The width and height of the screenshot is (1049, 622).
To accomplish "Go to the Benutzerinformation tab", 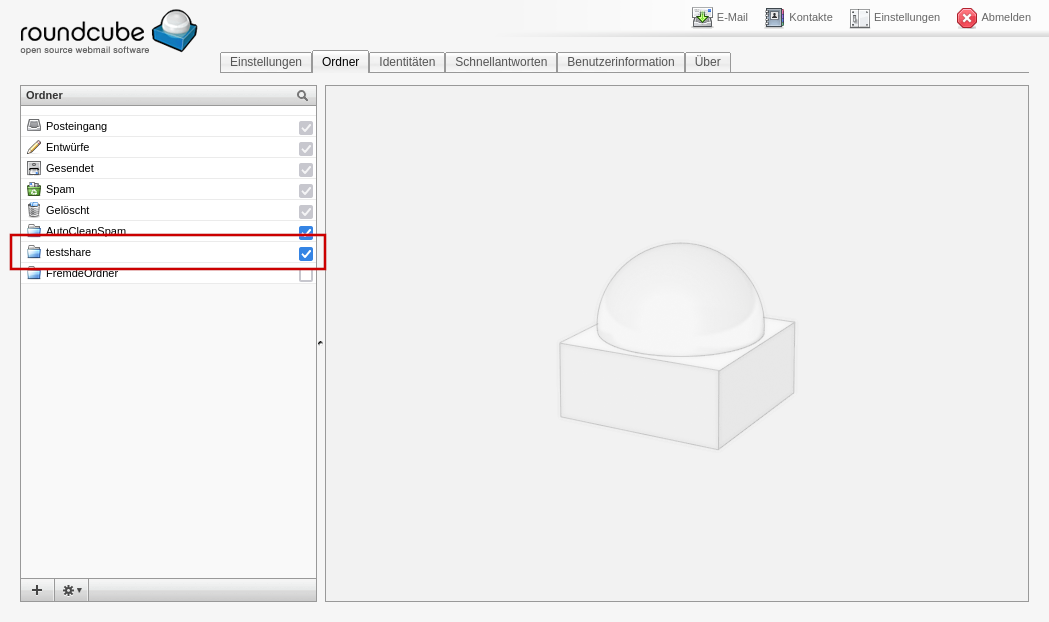I will (x=620, y=62).
